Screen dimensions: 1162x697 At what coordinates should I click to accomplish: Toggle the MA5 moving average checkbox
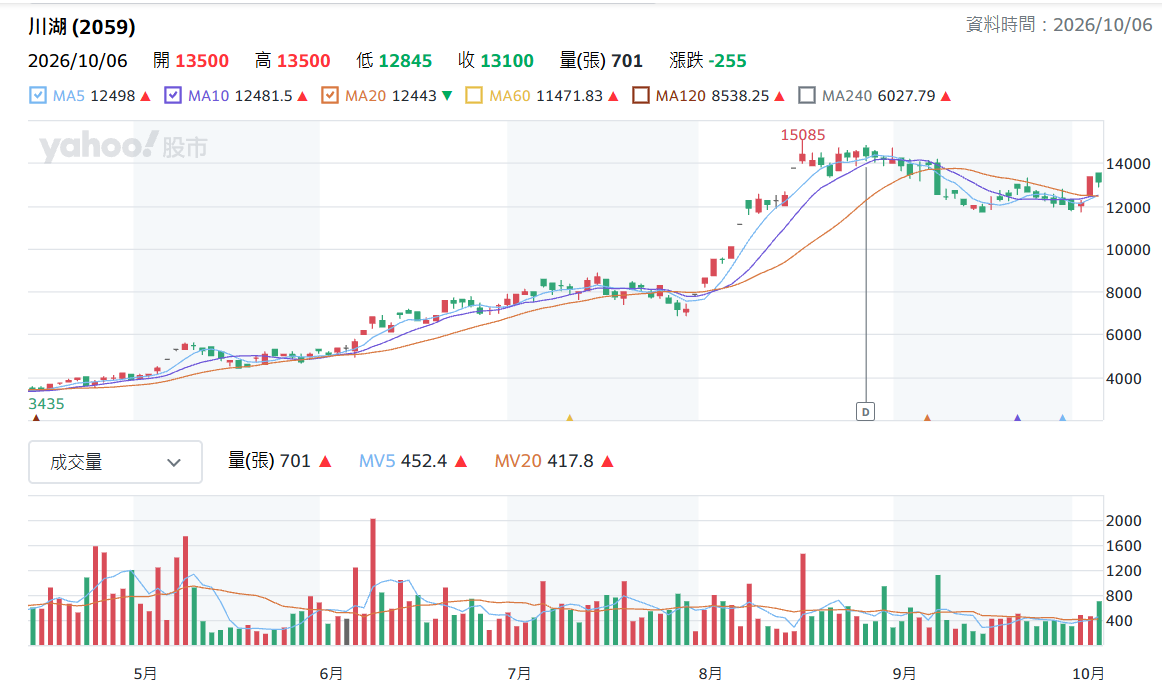(x=38, y=96)
